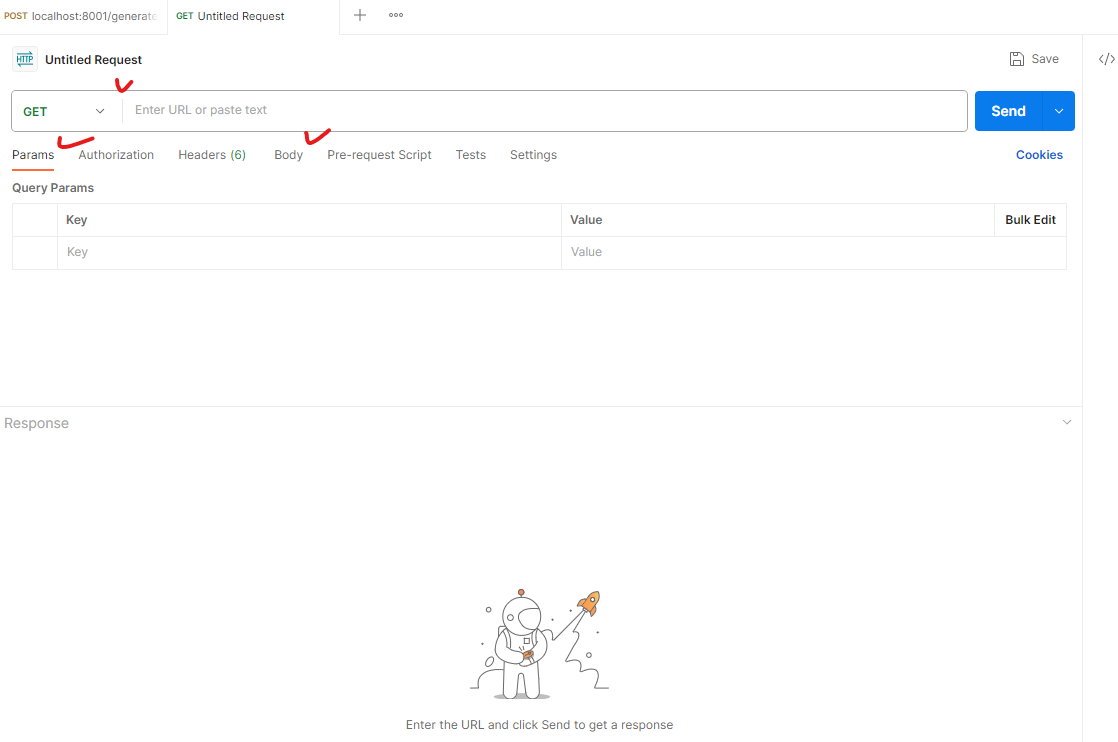This screenshot has width=1118, height=742.
Task: Click the Response label
Action: [x=36, y=423]
